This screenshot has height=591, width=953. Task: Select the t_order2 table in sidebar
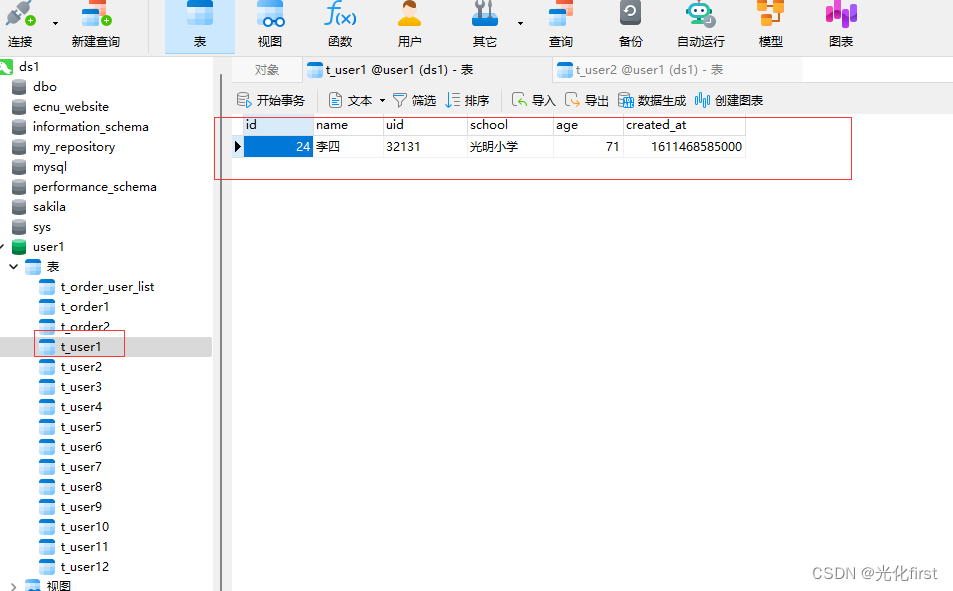[x=79, y=326]
